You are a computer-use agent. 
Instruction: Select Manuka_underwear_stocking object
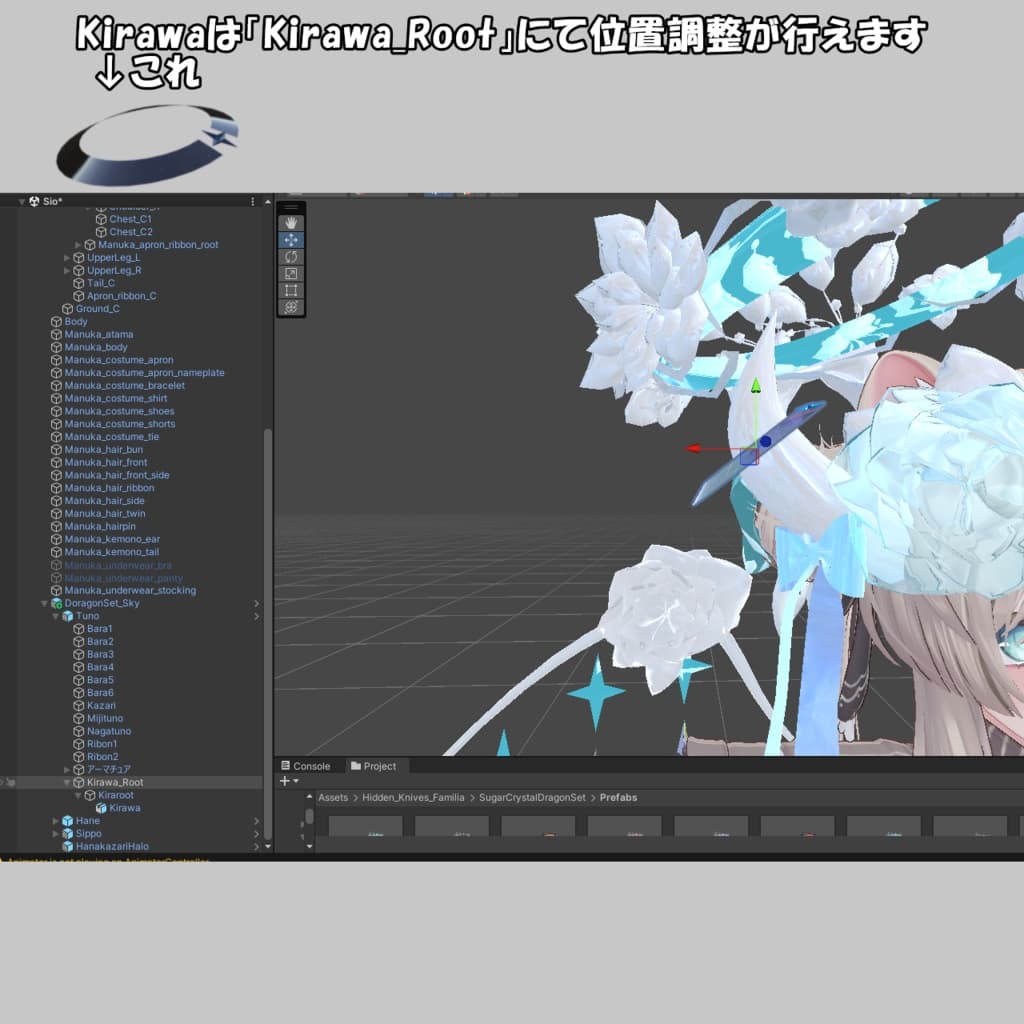tap(130, 590)
